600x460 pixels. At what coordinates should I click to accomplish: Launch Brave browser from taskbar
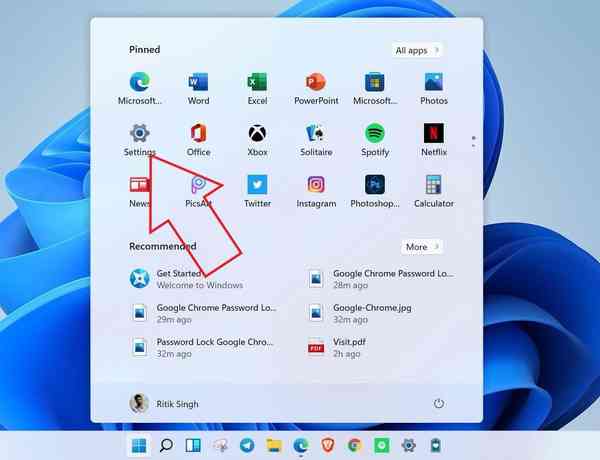(328, 445)
